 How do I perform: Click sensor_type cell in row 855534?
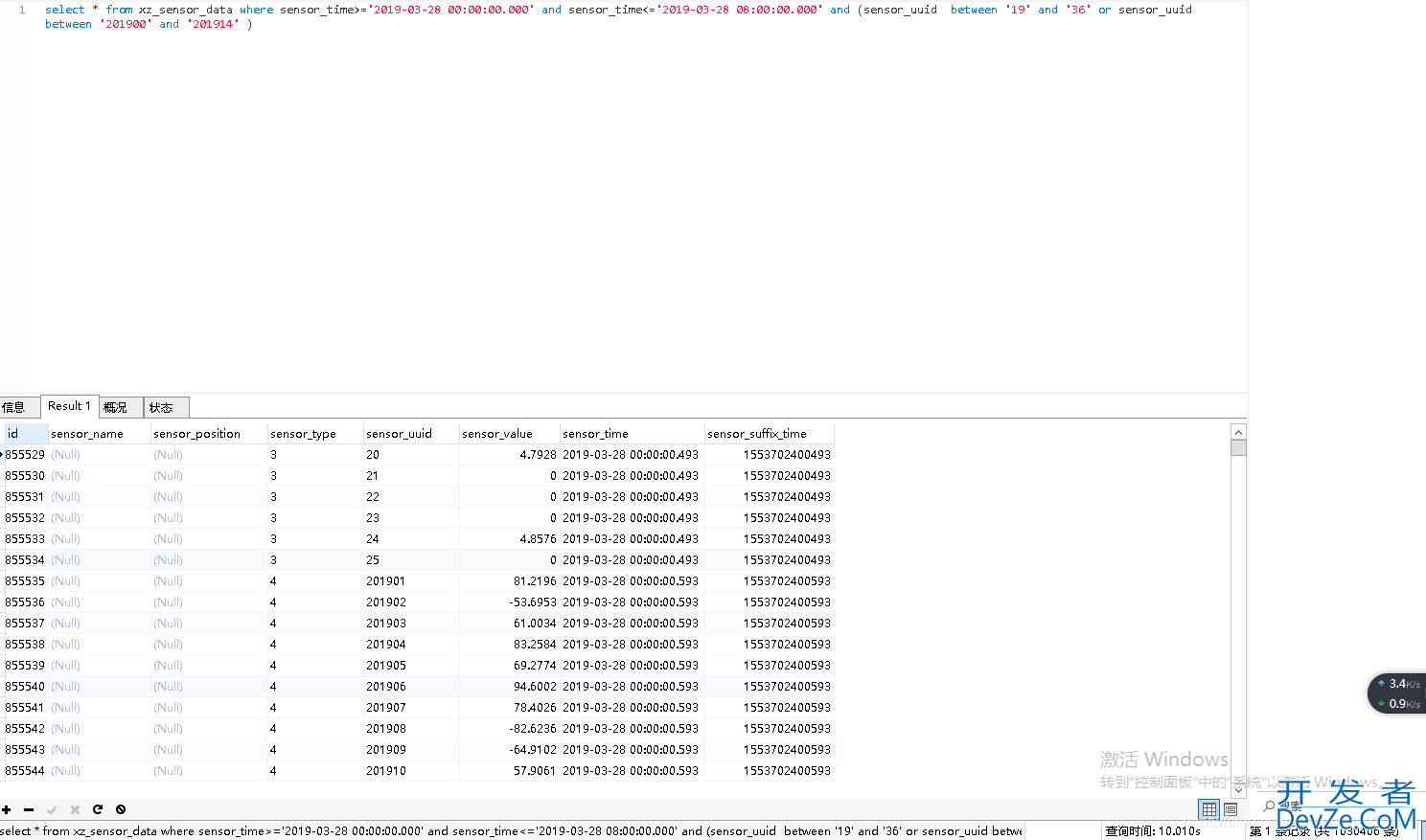pyautogui.click(x=315, y=559)
